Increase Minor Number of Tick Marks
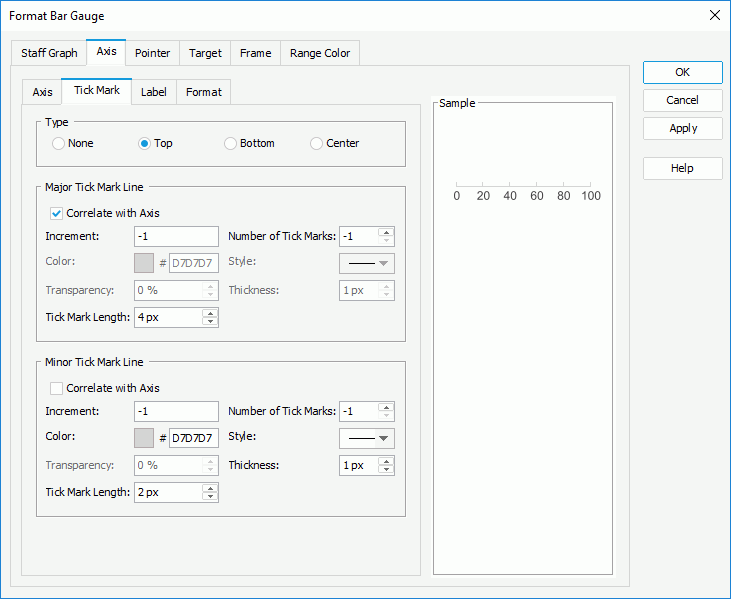Screen dimensions: 731x599 click(386, 407)
